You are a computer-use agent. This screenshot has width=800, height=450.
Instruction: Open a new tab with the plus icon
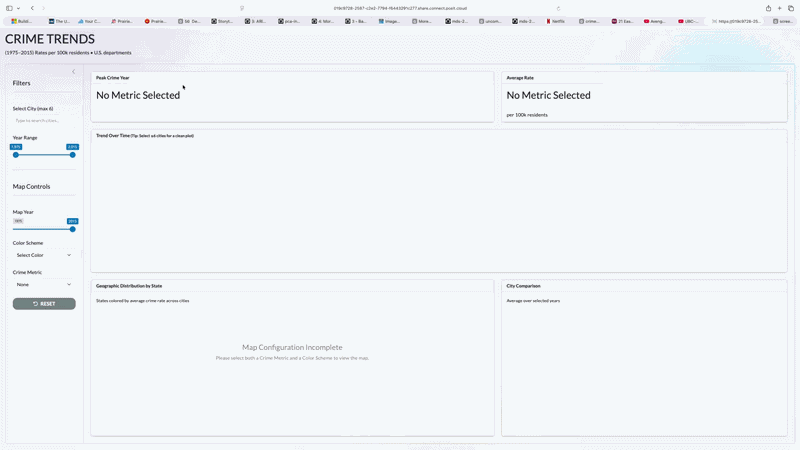pos(780,8)
